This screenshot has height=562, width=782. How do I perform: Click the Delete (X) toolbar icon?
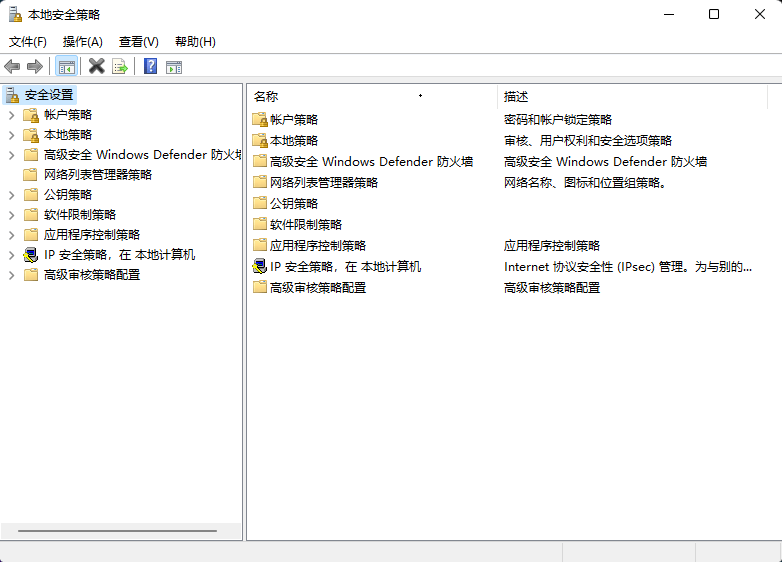coord(96,66)
